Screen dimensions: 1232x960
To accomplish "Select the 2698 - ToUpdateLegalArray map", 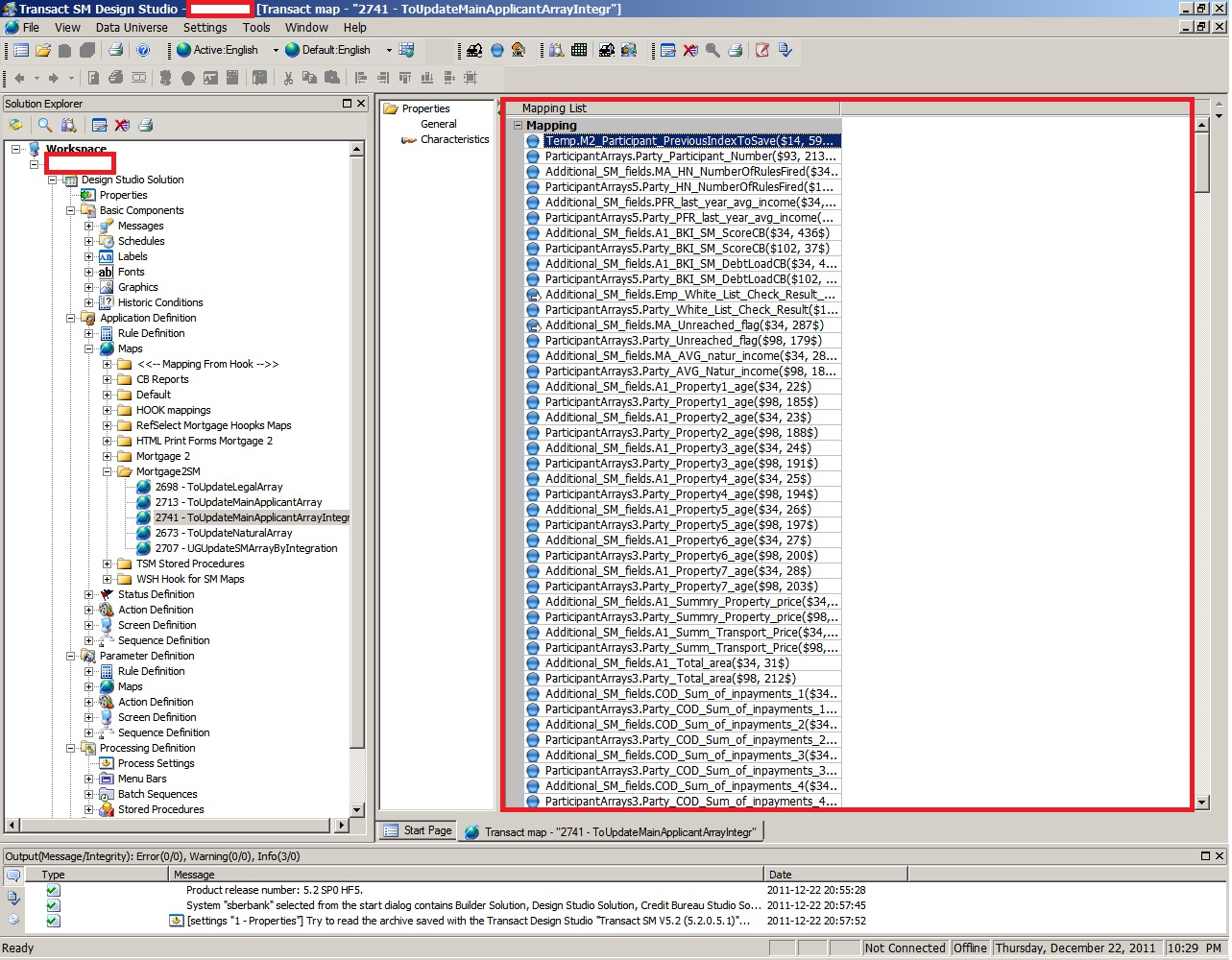I will [x=218, y=487].
